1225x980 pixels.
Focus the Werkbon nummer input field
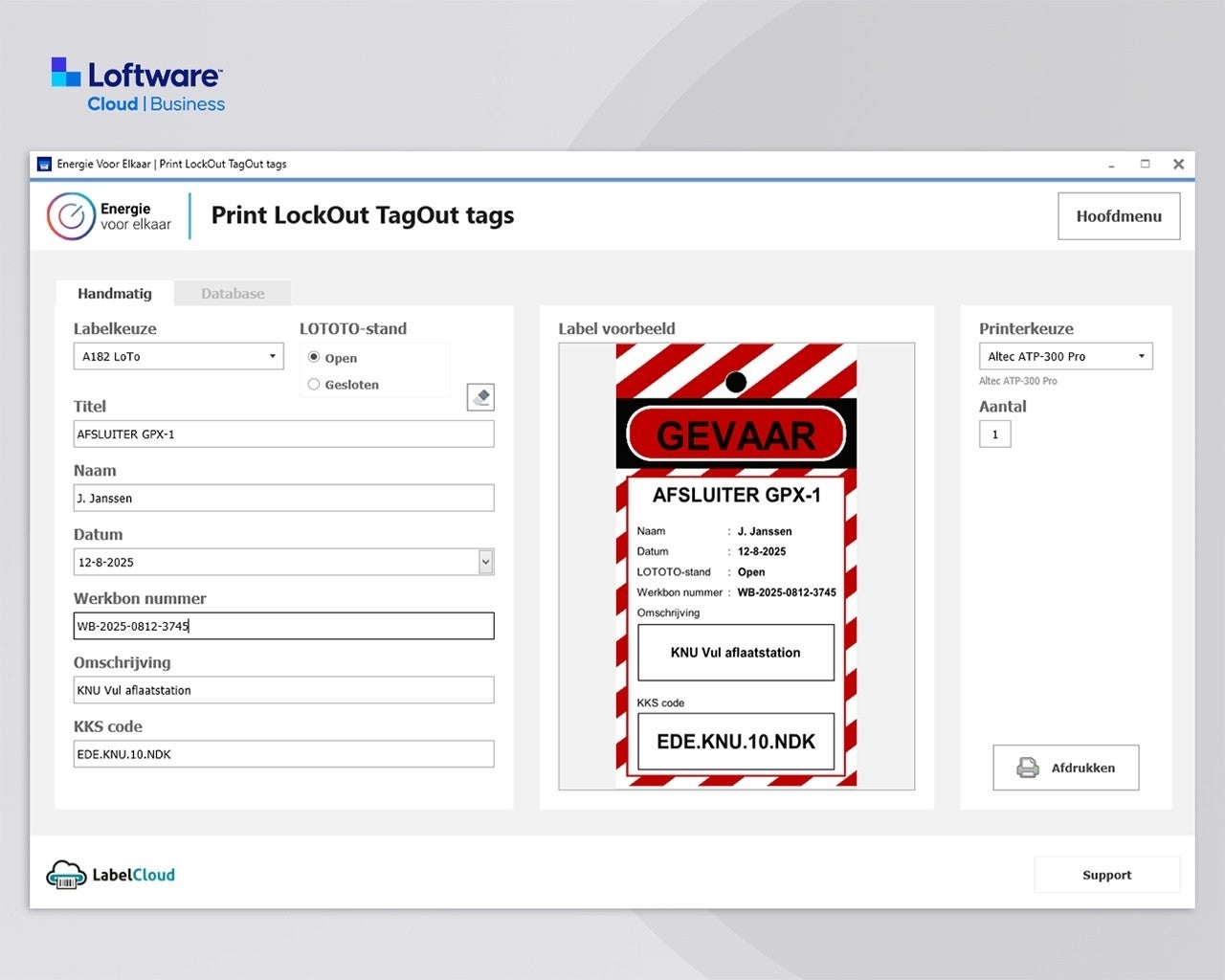tap(283, 626)
